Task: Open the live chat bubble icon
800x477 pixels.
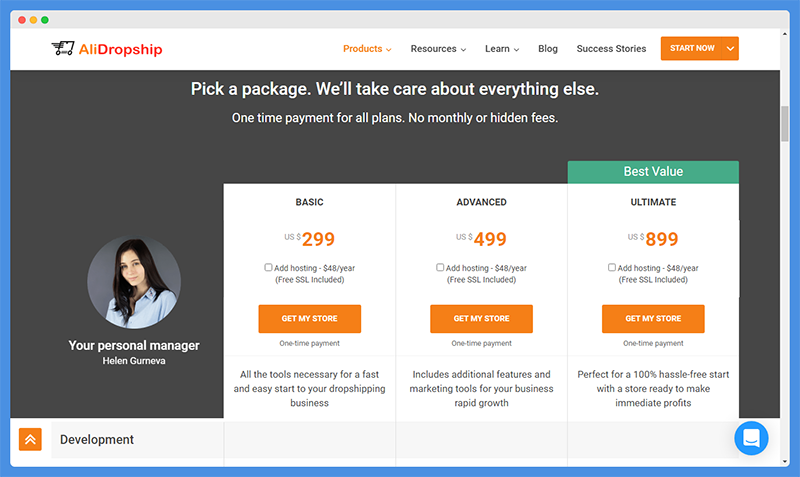Action: click(751, 438)
